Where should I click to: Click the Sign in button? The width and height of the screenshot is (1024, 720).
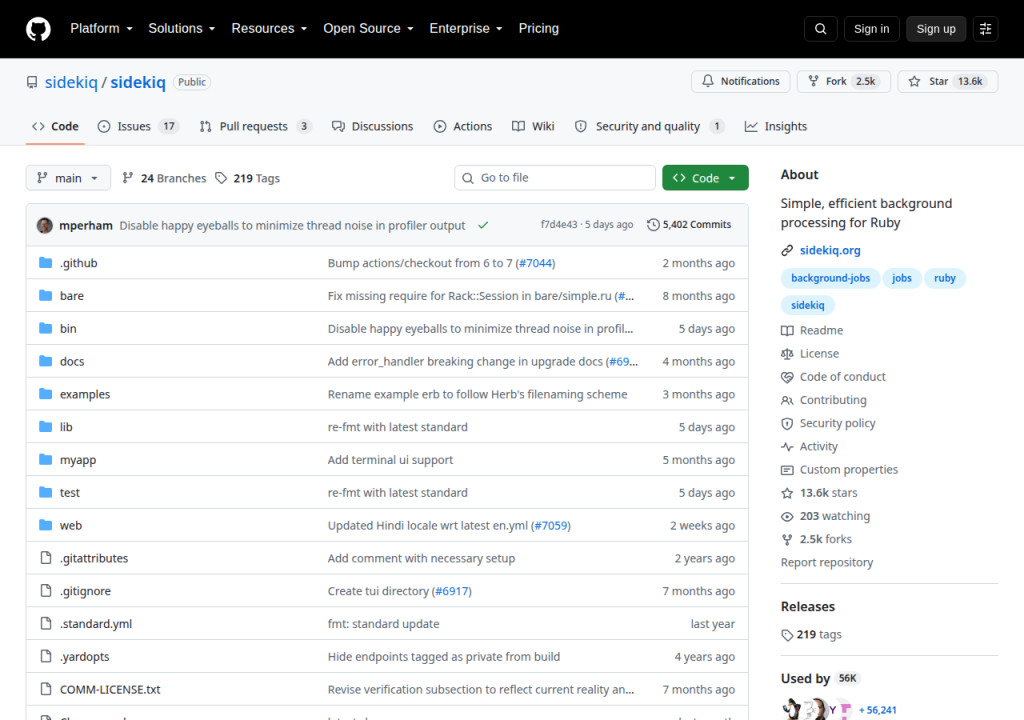tap(871, 29)
